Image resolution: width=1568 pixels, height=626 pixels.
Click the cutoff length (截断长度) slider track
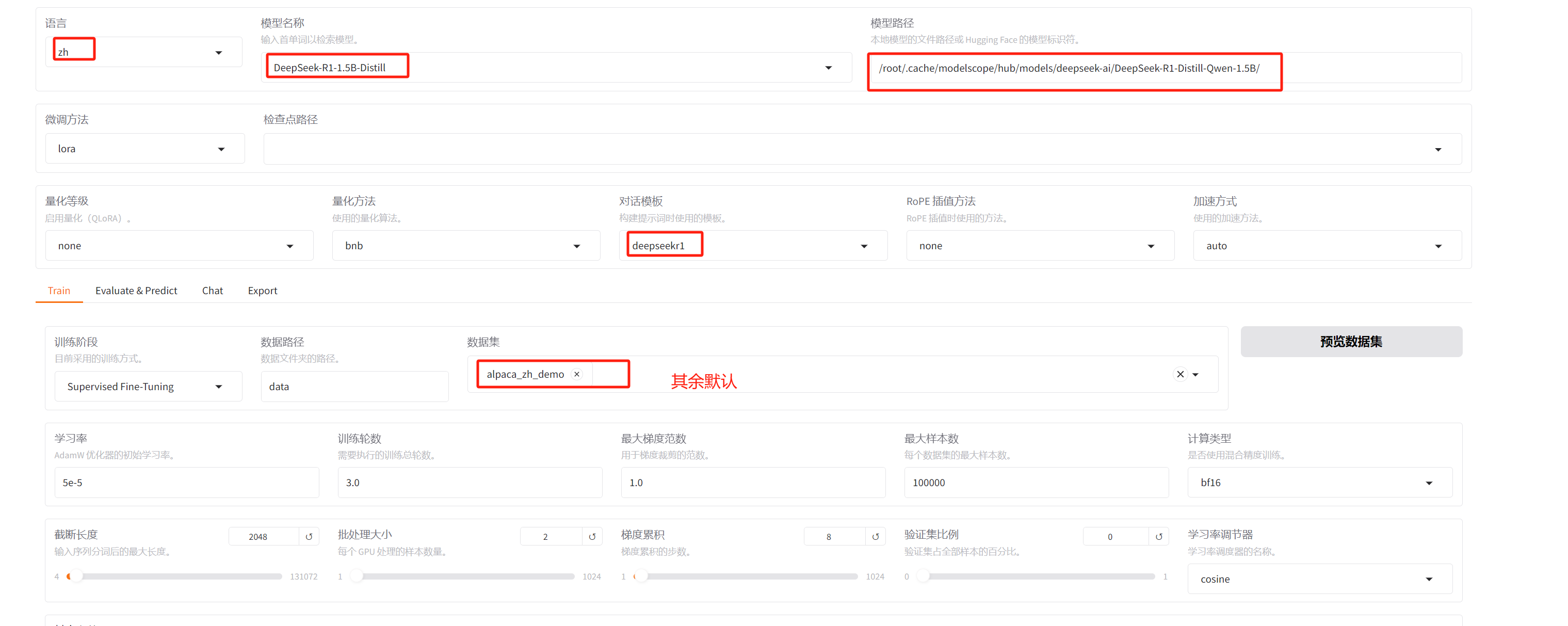(x=176, y=576)
